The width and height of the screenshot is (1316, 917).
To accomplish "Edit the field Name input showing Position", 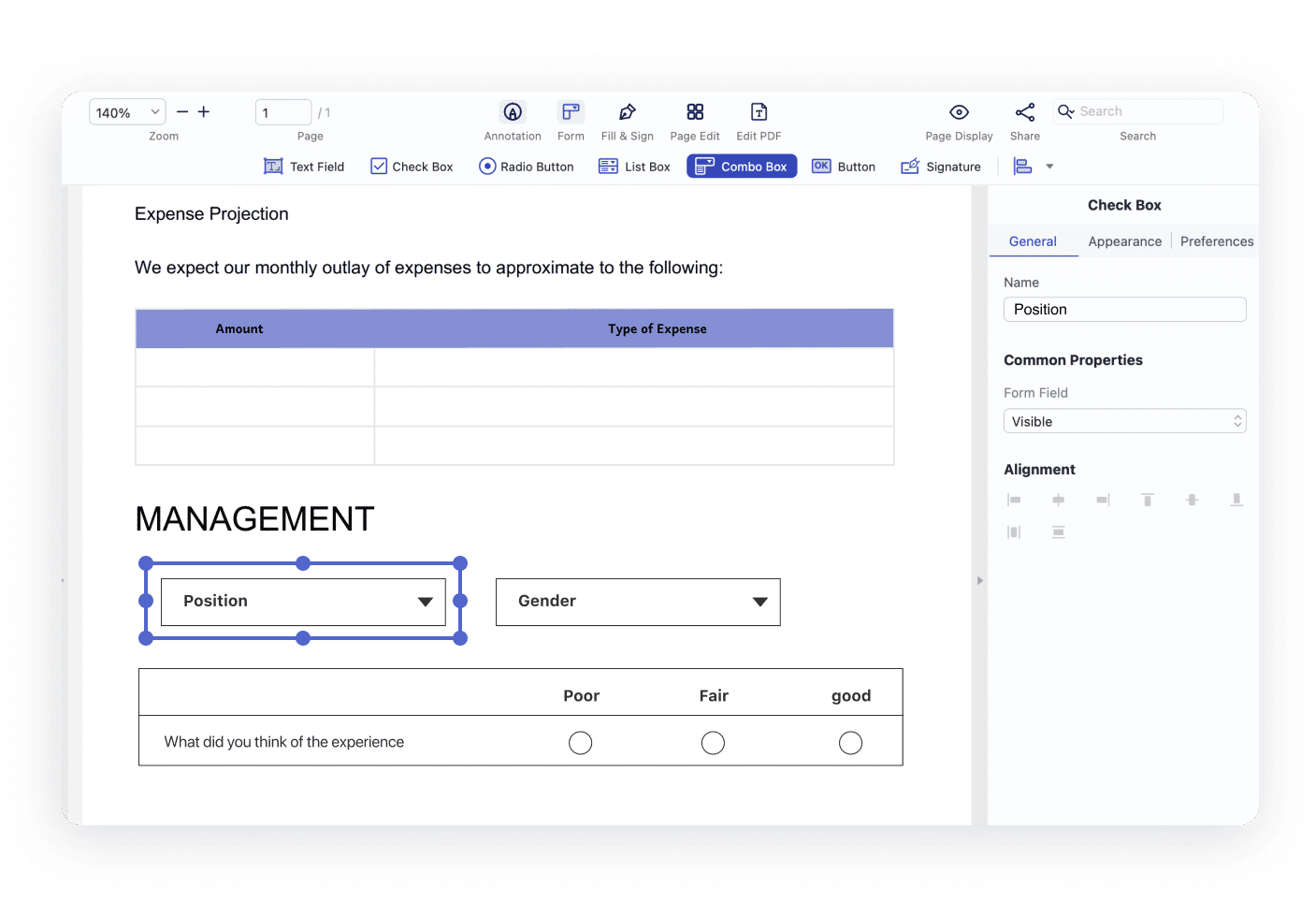I will tap(1124, 309).
